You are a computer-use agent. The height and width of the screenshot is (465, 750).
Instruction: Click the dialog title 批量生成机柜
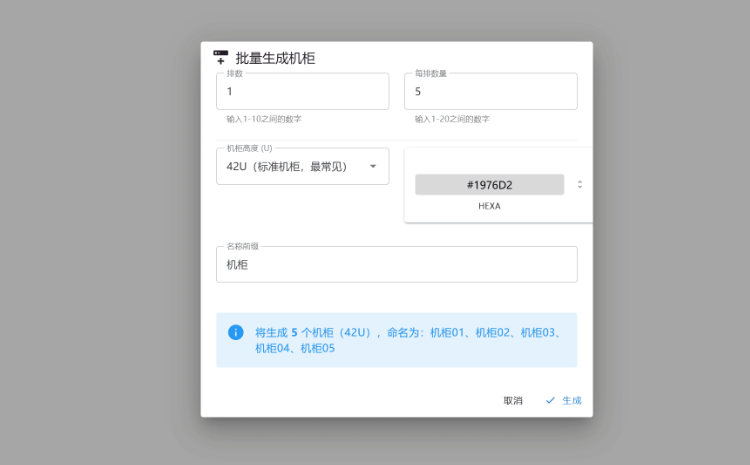click(275, 58)
